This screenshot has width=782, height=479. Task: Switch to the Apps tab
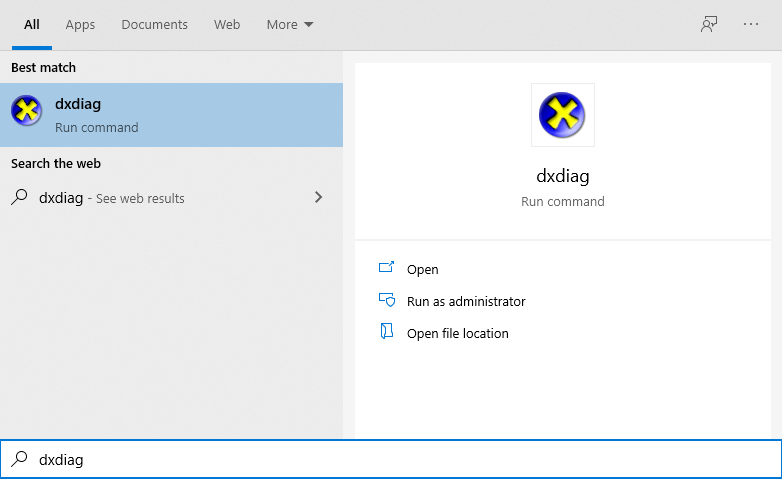pos(80,24)
